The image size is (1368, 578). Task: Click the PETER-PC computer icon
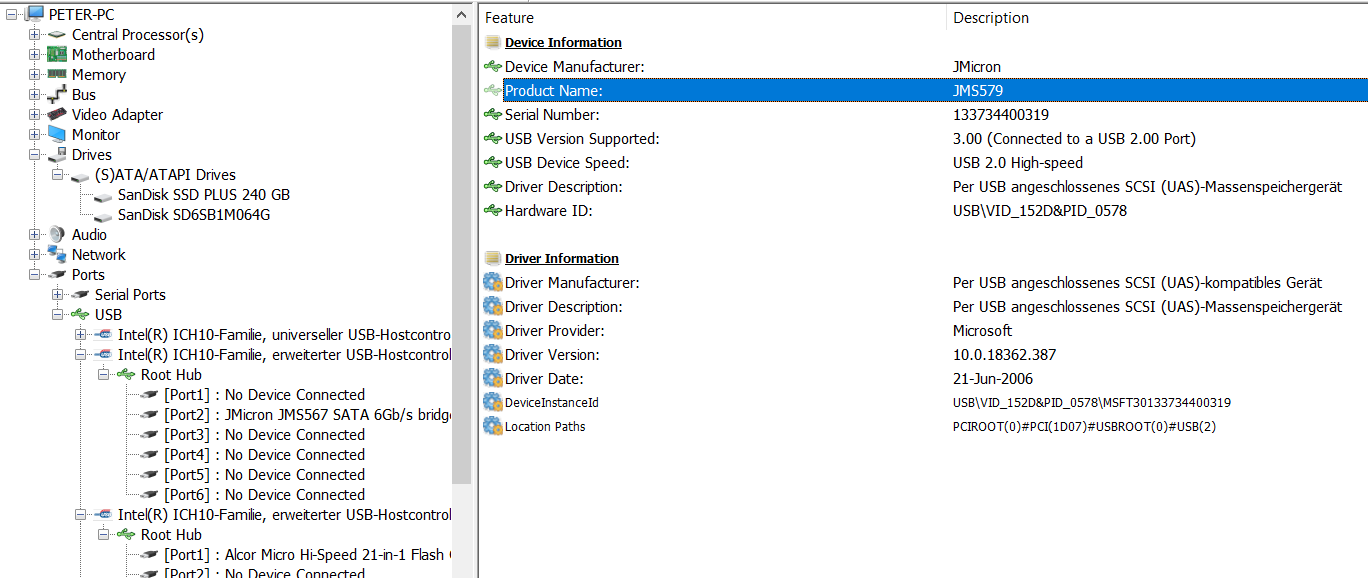point(34,14)
